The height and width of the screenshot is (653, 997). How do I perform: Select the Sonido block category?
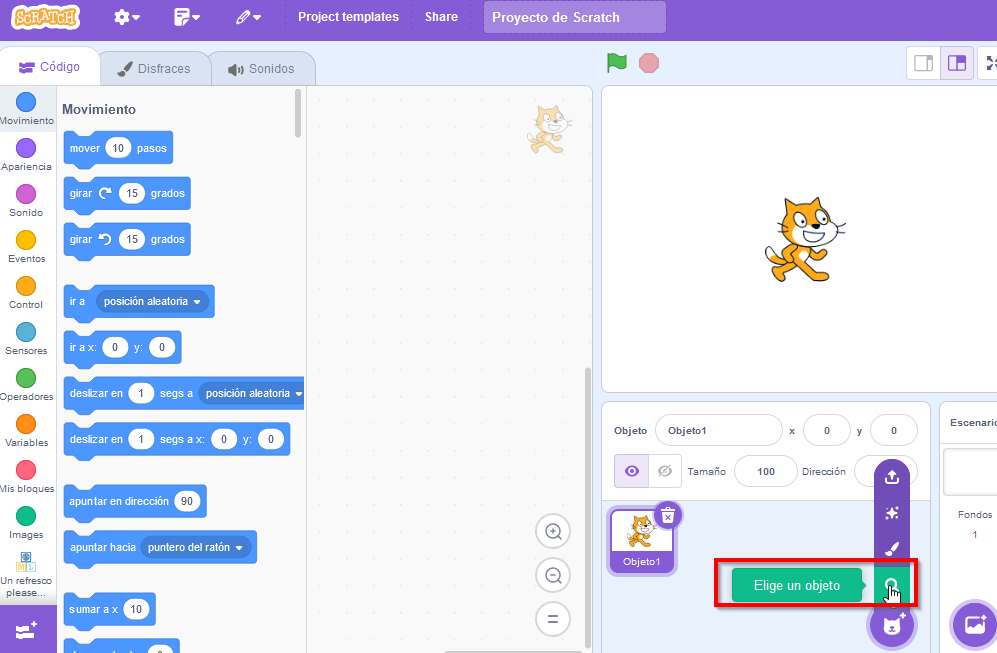[x=26, y=201]
